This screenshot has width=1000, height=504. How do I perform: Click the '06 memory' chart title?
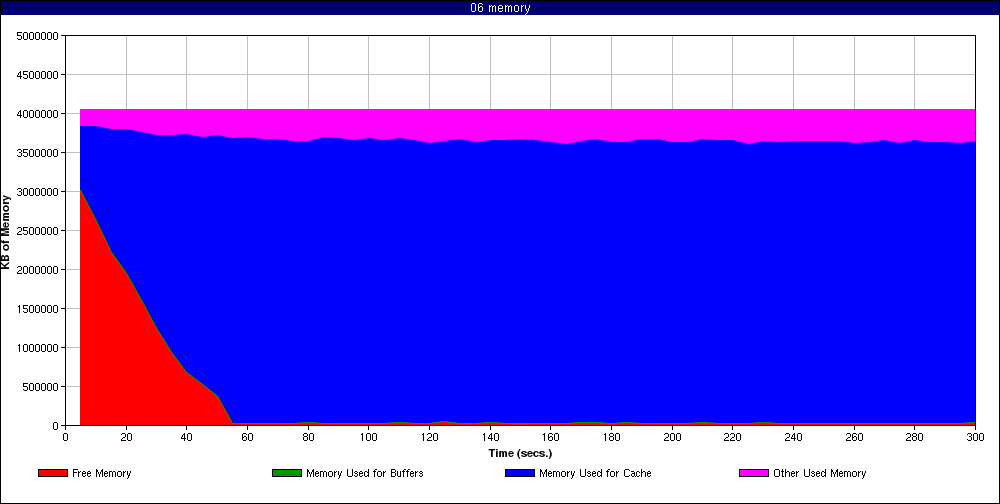pos(500,8)
